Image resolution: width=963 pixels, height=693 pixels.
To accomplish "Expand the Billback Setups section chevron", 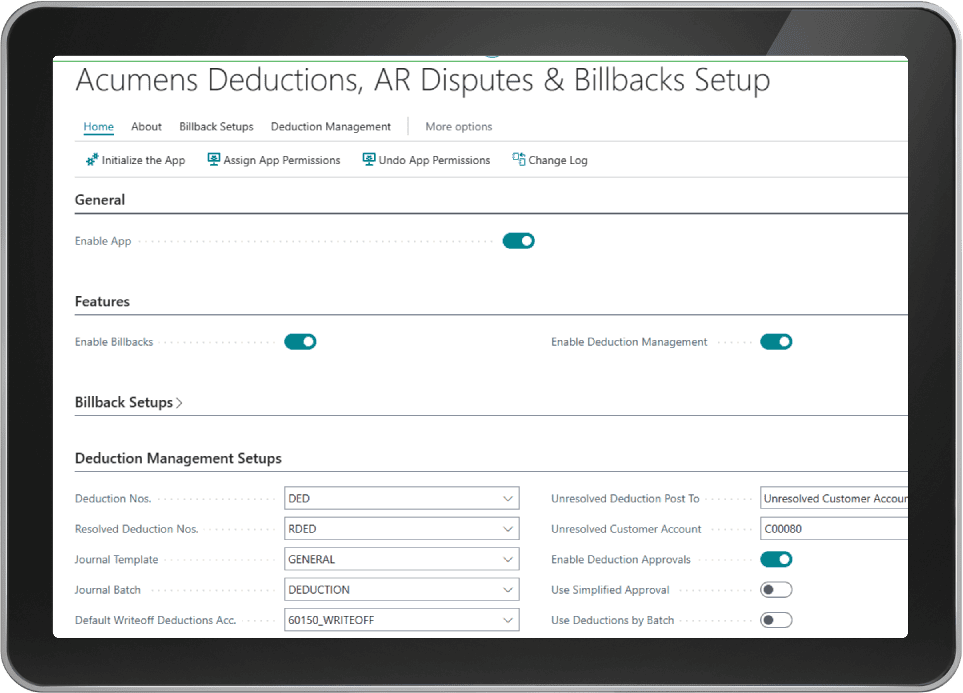I will (x=179, y=403).
